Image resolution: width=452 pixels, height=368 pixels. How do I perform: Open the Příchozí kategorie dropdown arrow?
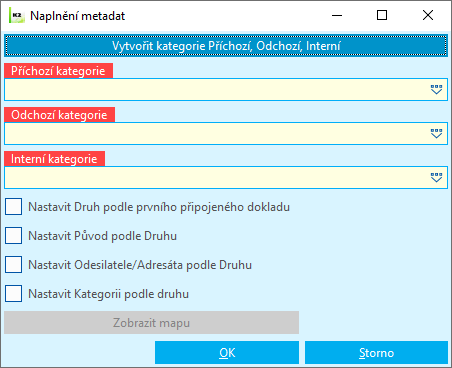coord(436,90)
